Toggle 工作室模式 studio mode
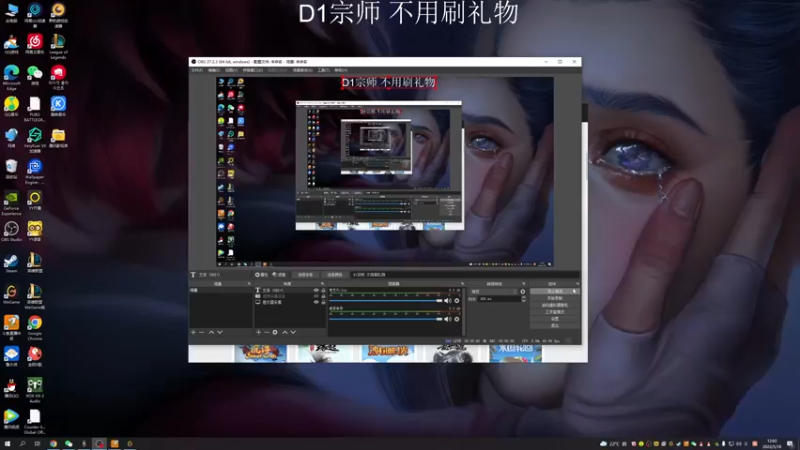 [555, 312]
